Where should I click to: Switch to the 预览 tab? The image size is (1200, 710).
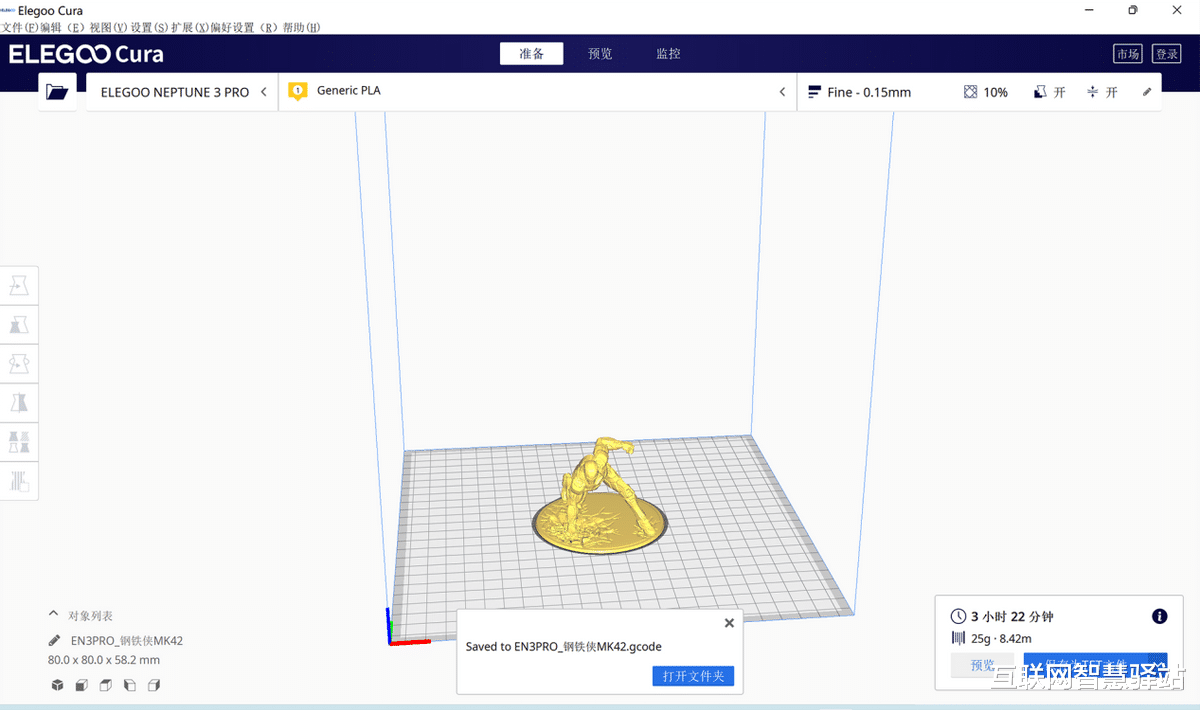[600, 53]
